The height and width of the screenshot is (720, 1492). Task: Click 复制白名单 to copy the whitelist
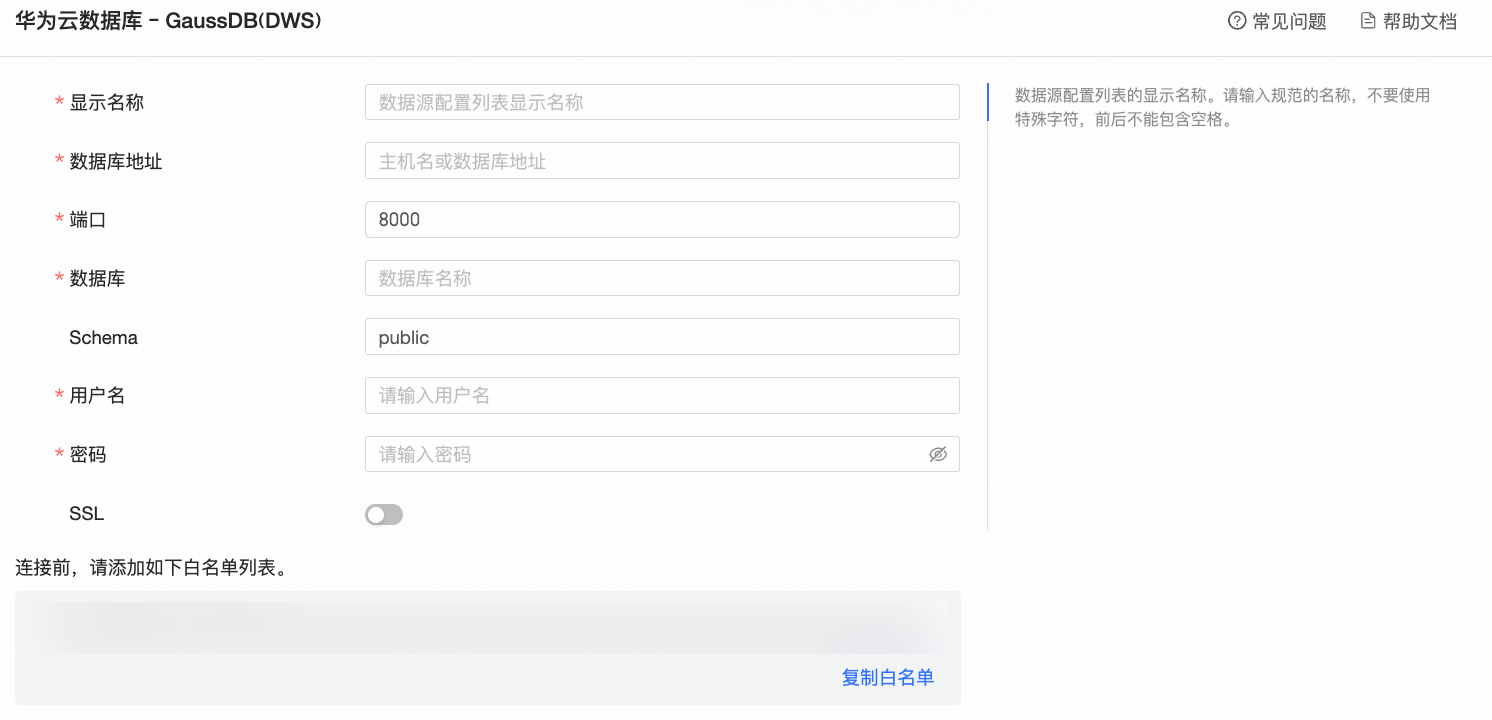tap(888, 677)
